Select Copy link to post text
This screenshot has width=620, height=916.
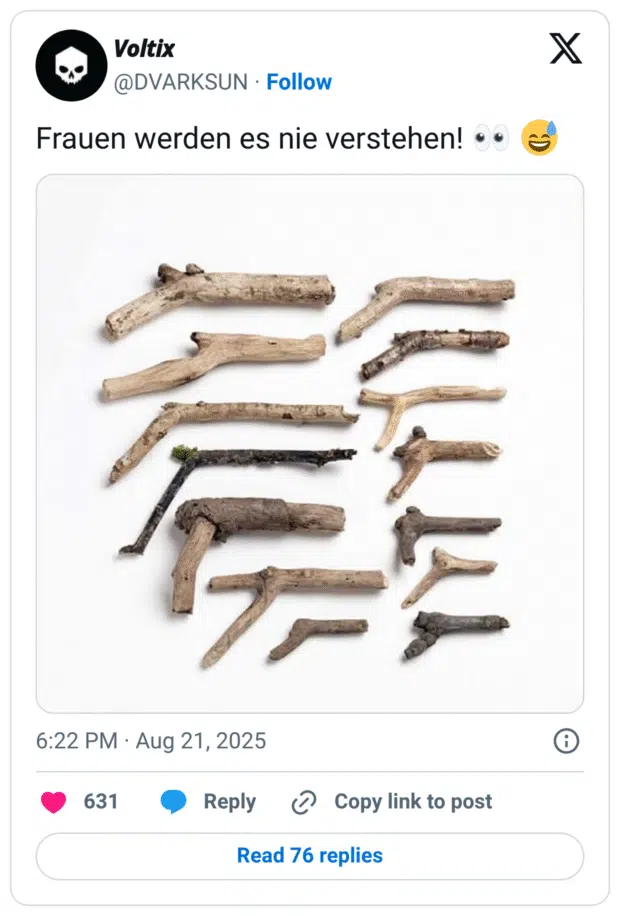pyautogui.click(x=413, y=801)
